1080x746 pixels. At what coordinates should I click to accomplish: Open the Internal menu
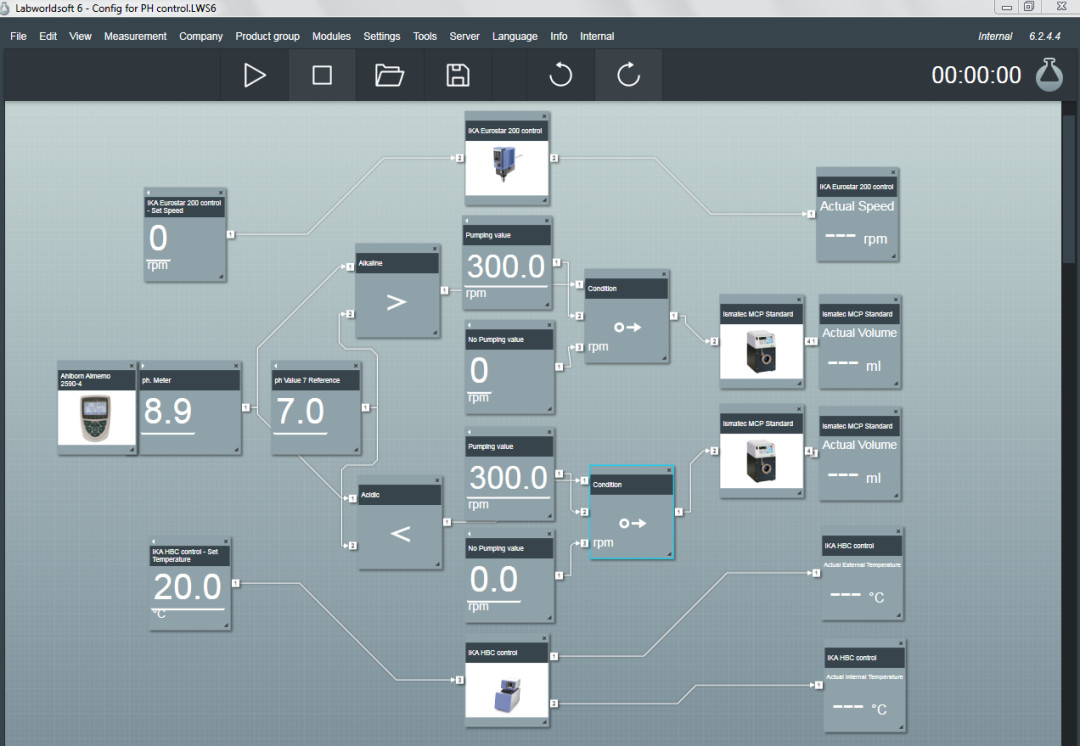pos(596,36)
